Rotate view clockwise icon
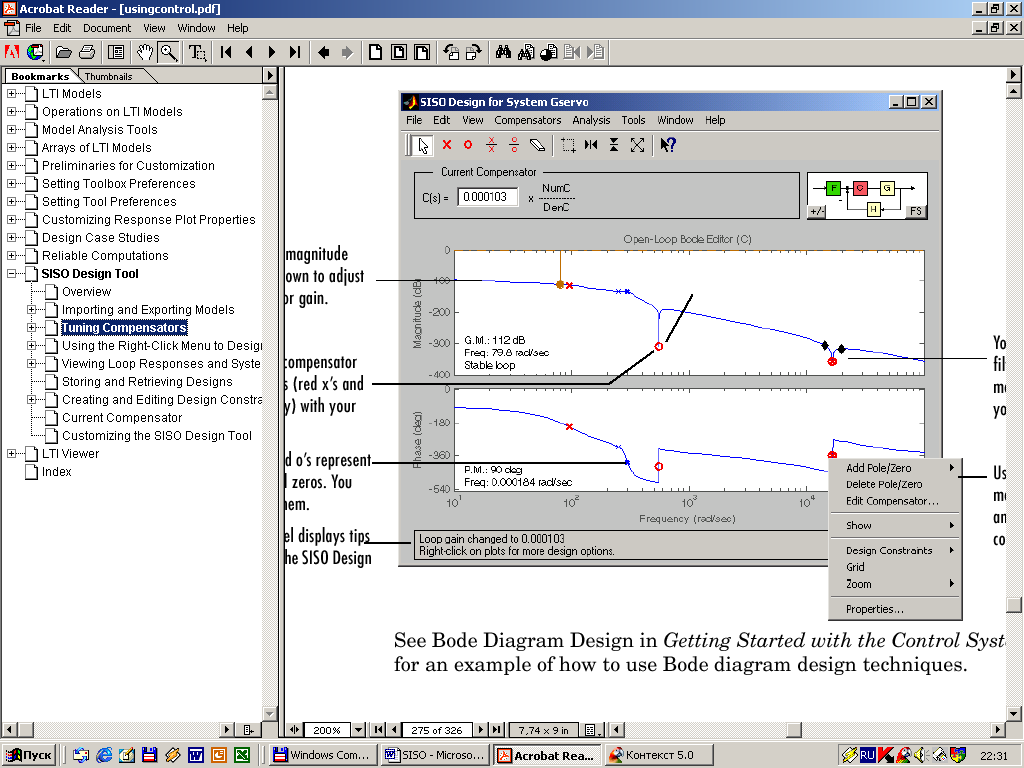This screenshot has width=1024, height=768. (x=473, y=52)
